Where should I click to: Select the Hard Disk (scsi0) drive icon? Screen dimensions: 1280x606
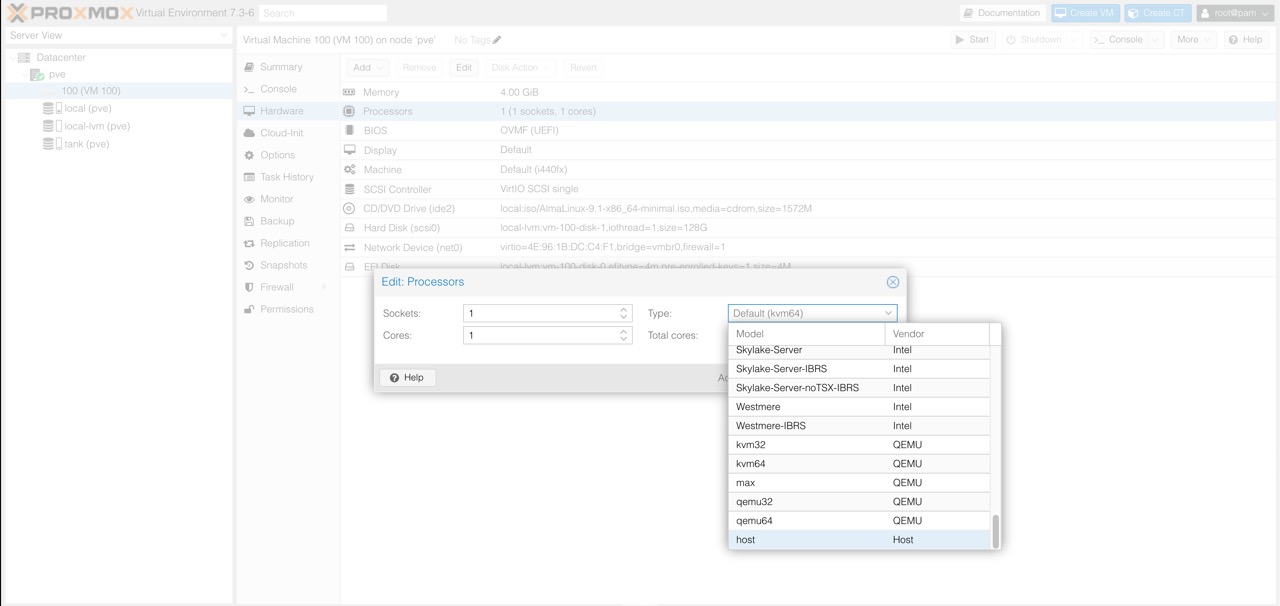point(349,228)
